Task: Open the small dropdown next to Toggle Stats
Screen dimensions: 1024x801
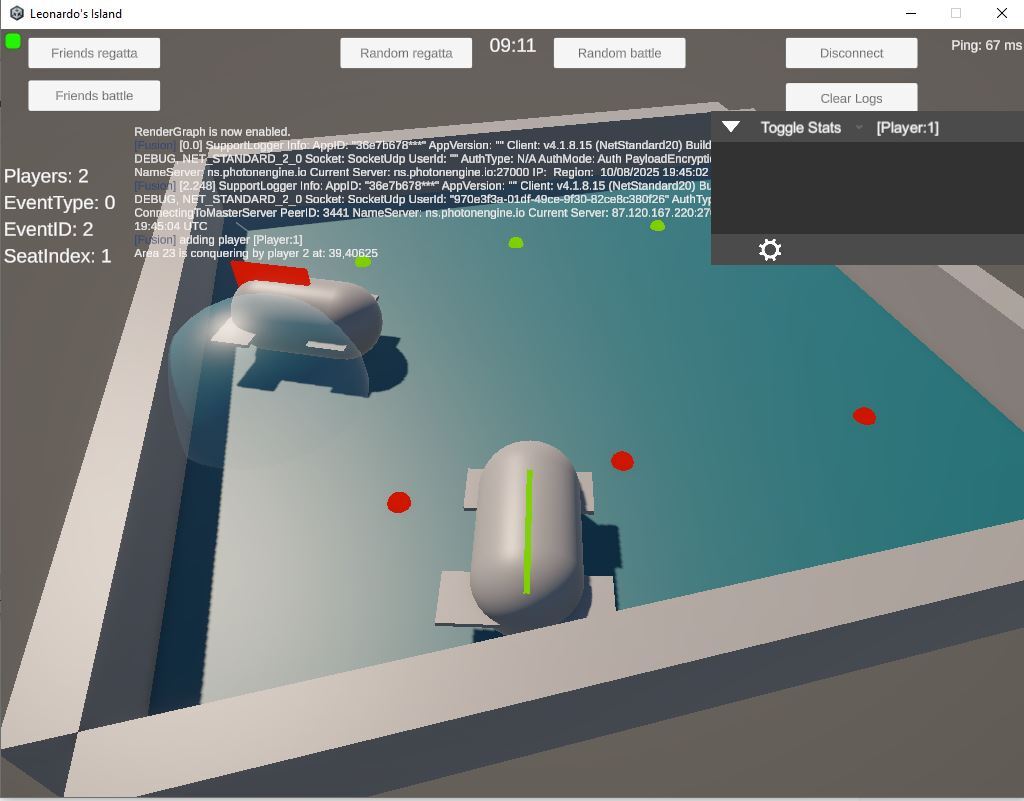Action: click(x=859, y=128)
